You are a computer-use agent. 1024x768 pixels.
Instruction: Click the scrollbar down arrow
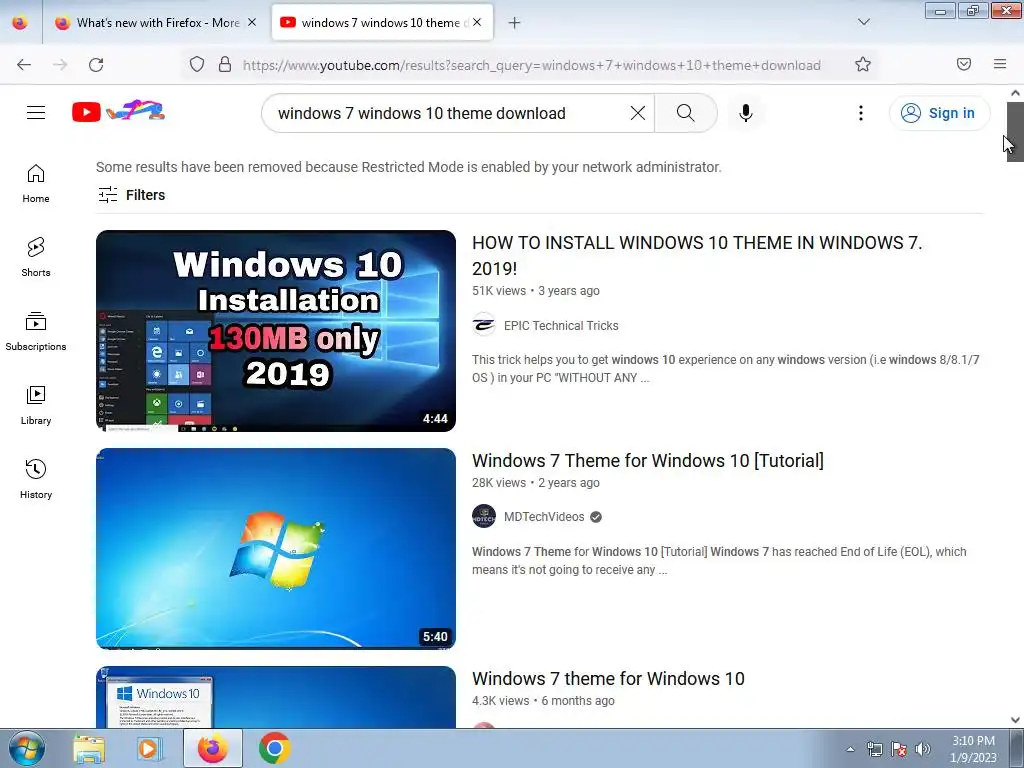(x=1015, y=720)
